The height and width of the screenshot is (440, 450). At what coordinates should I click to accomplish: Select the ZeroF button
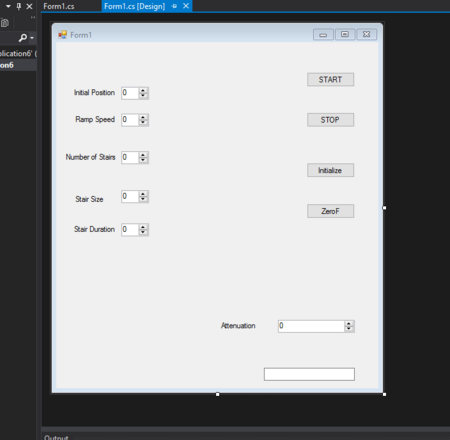tap(330, 211)
